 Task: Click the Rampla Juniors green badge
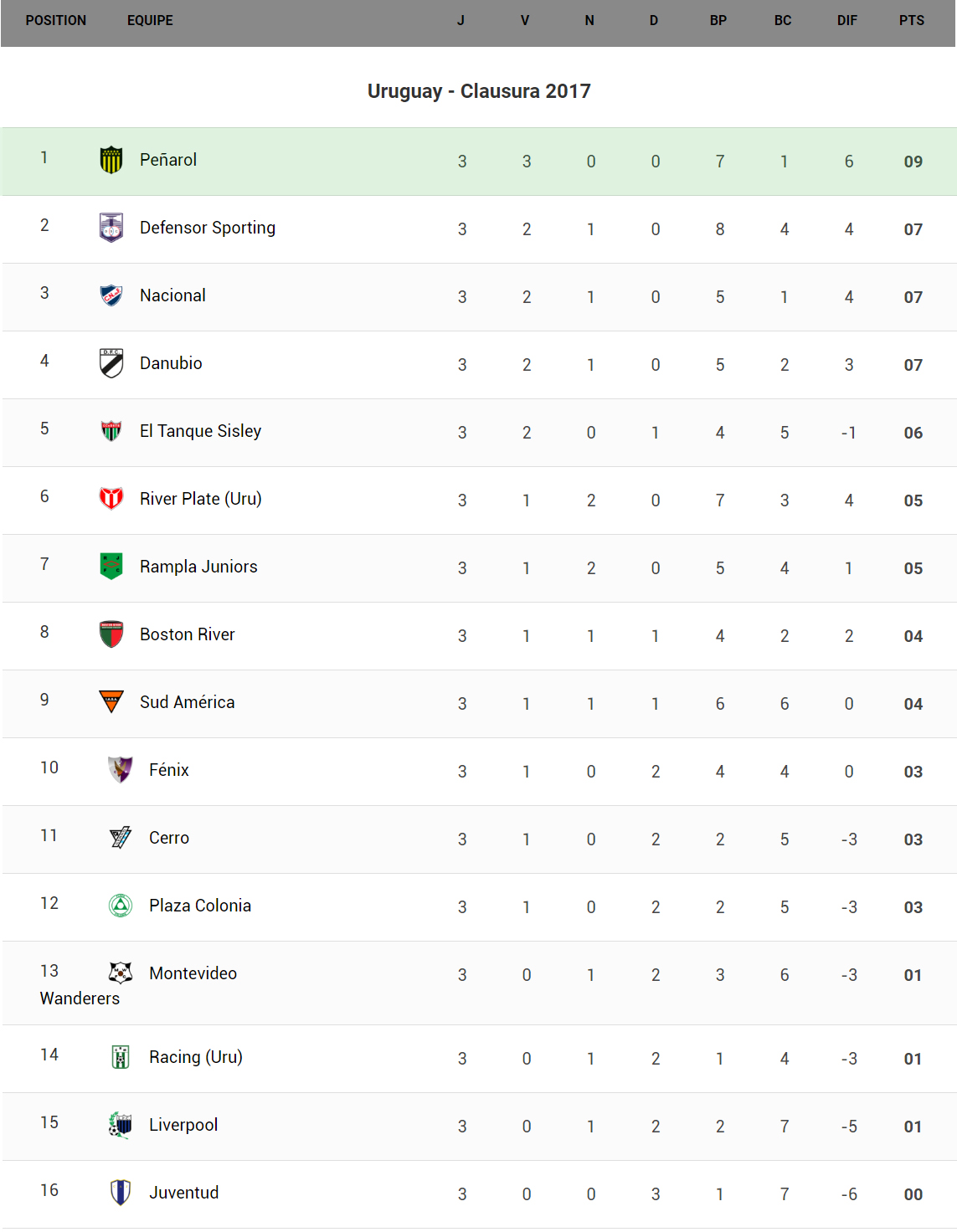pos(111,567)
